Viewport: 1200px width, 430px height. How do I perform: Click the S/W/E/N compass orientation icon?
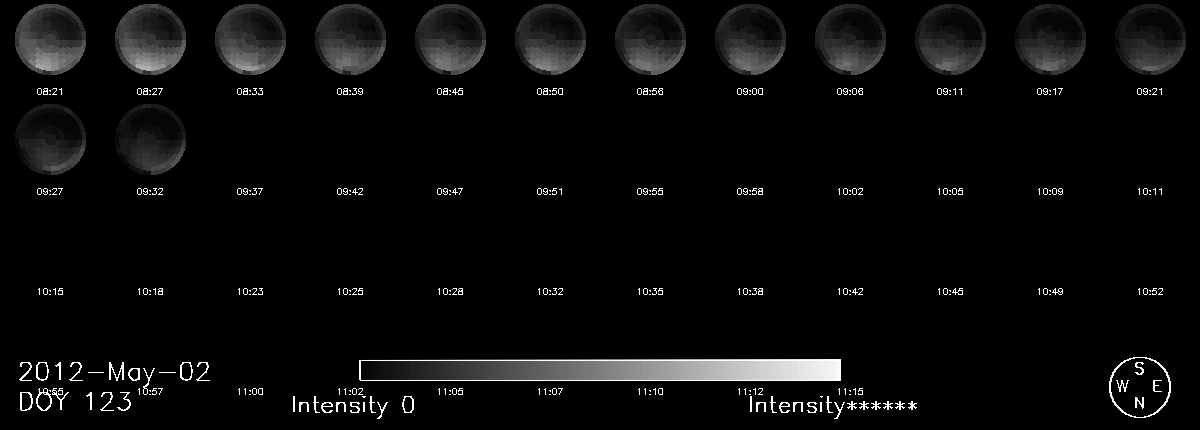coord(1139,386)
